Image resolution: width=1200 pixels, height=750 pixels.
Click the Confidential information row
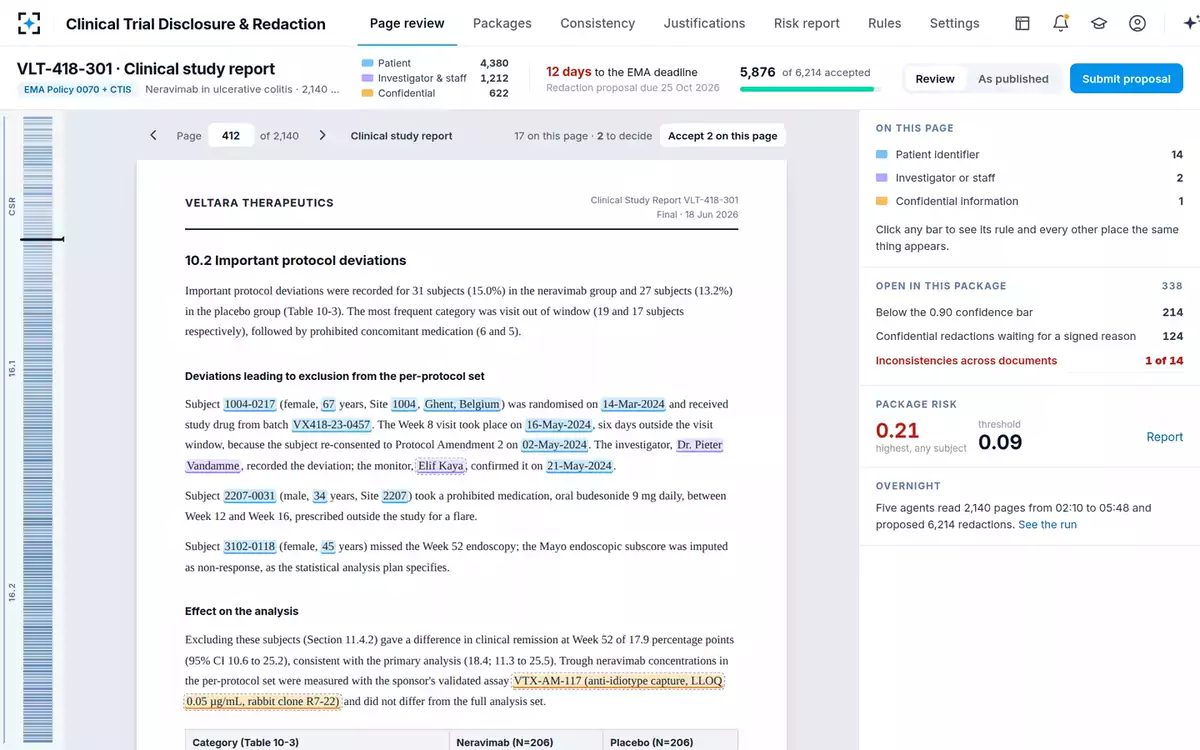pos(1029,201)
